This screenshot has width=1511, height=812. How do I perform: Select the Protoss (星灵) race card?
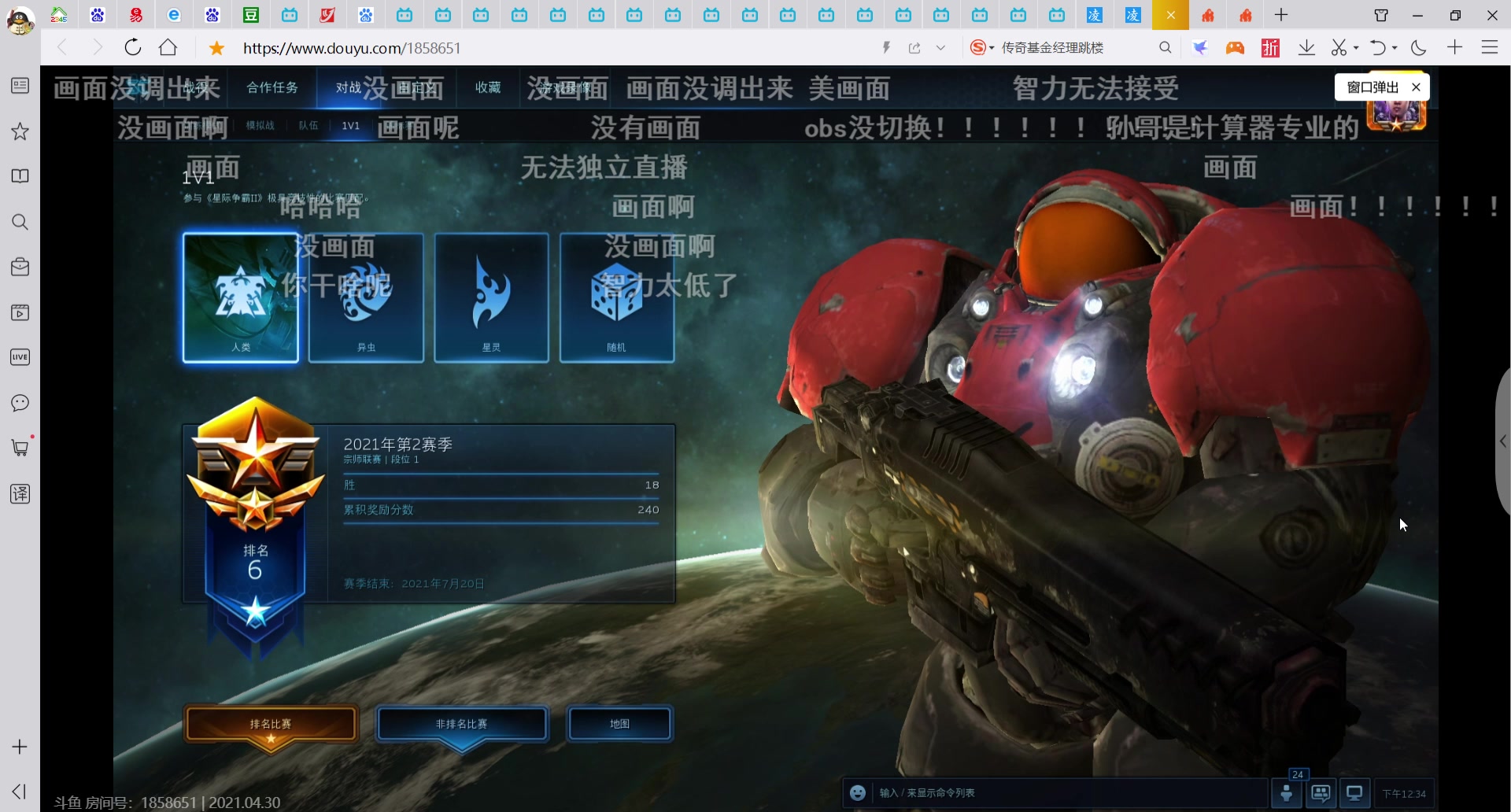tap(491, 297)
